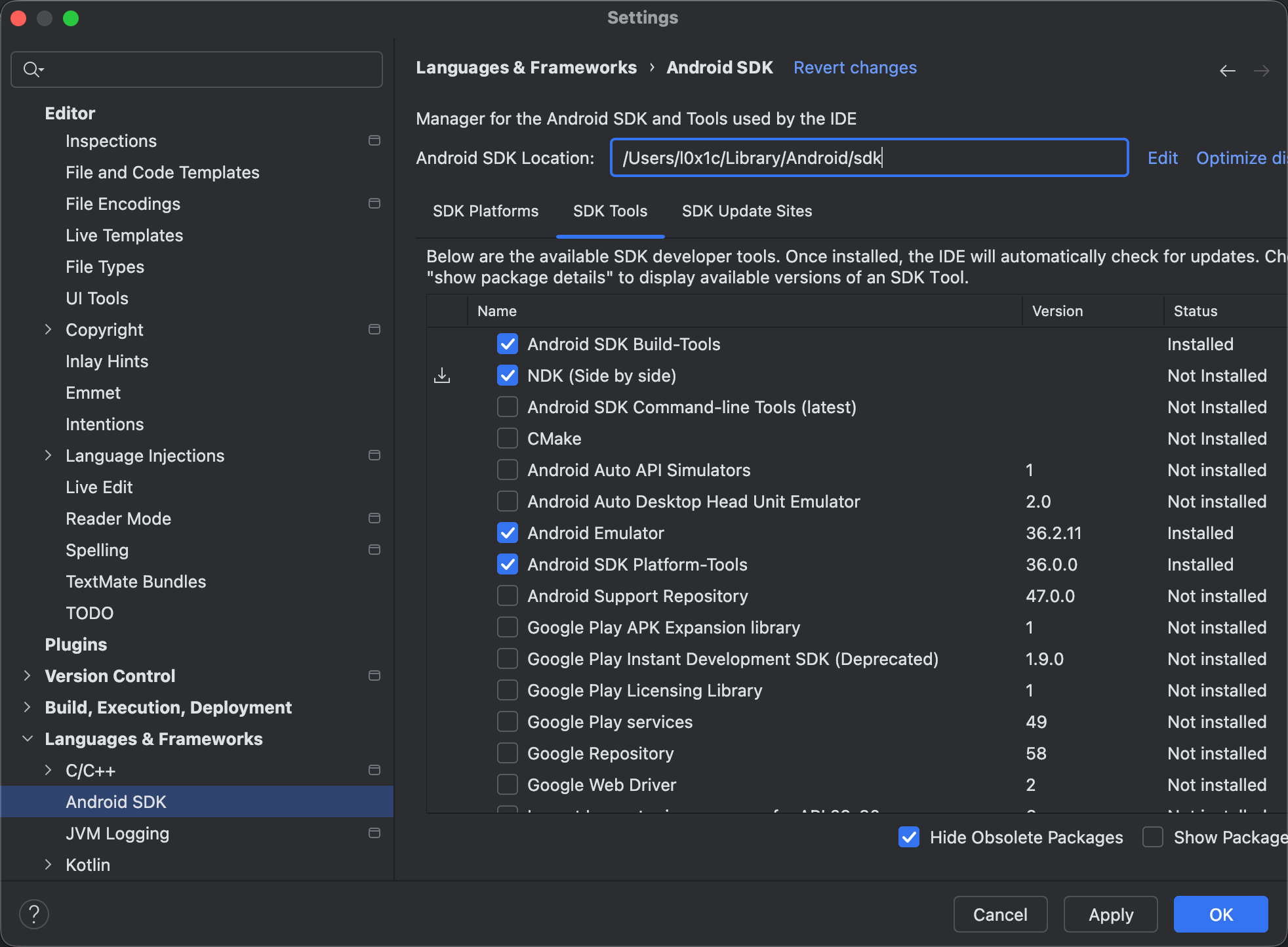The image size is (1288, 947).
Task: Click the forward navigation arrow icon
Action: (1261, 70)
